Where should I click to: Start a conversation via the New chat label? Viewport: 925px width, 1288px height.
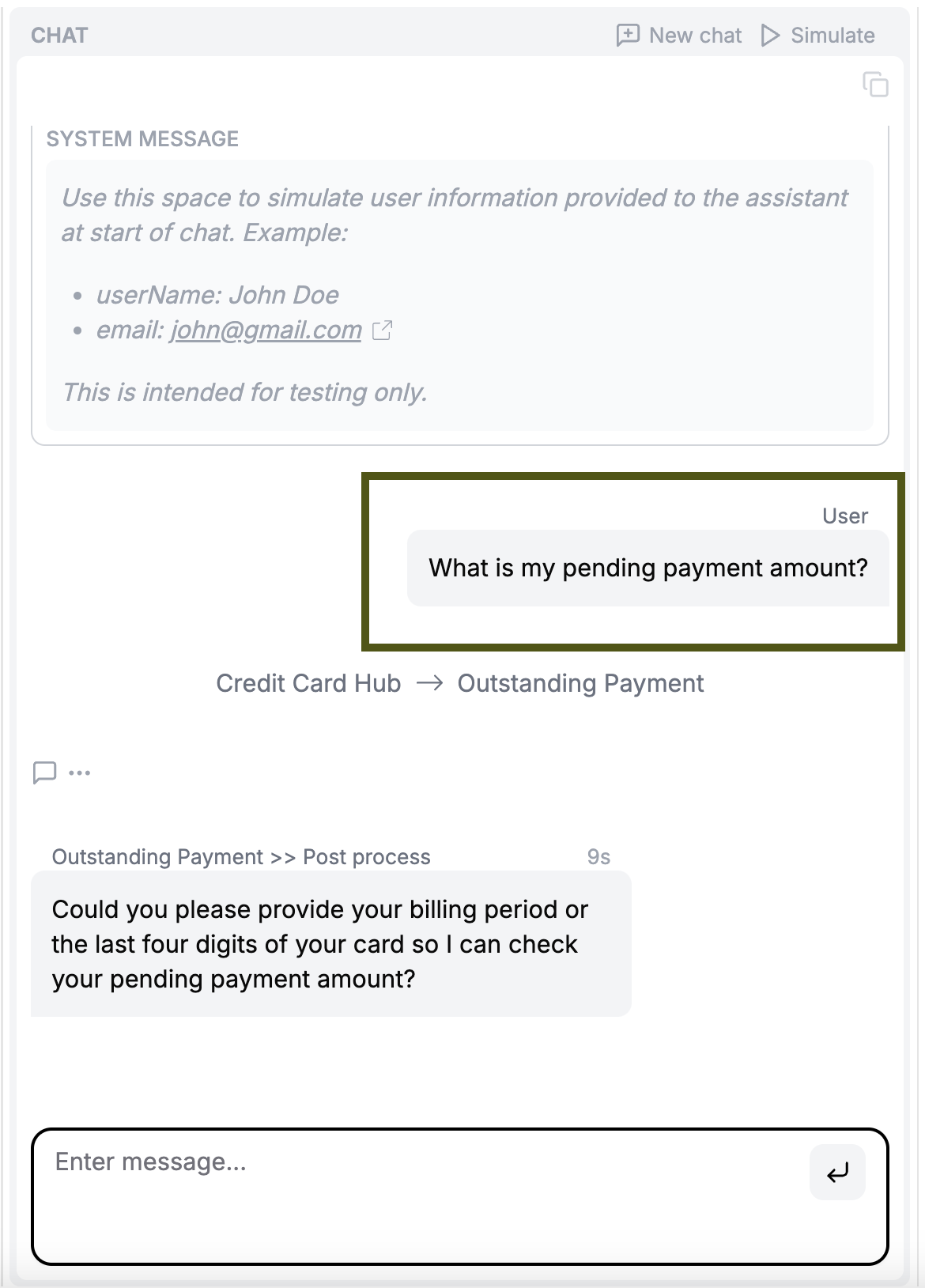[x=695, y=36]
